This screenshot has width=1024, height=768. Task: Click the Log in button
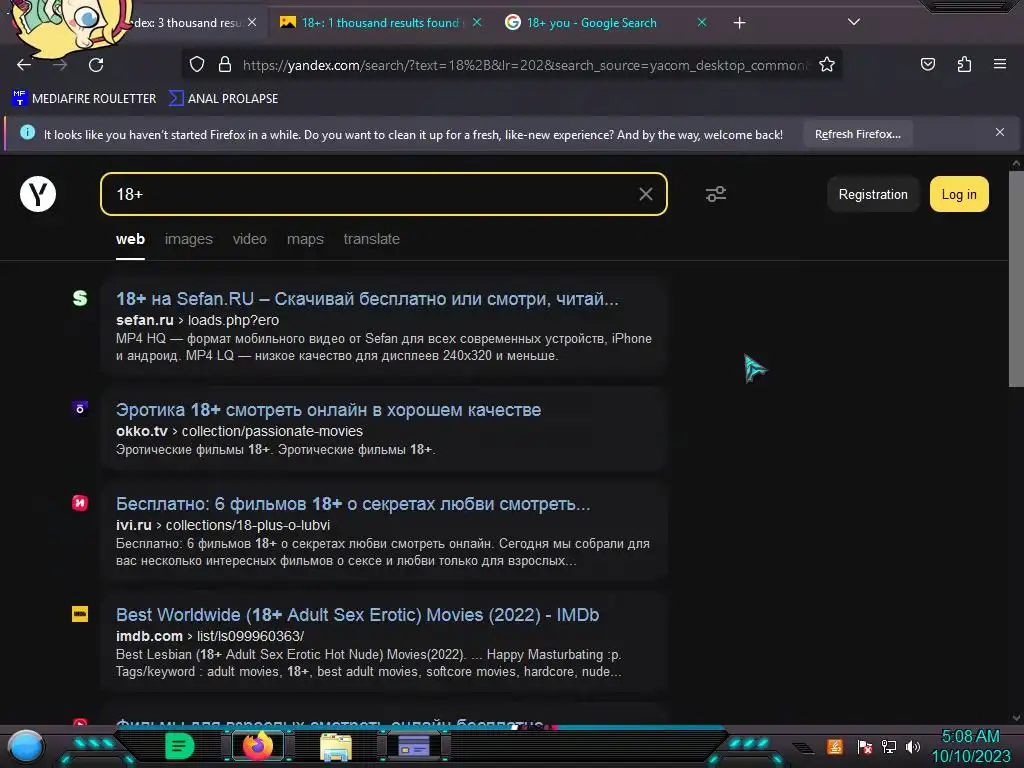coord(959,194)
